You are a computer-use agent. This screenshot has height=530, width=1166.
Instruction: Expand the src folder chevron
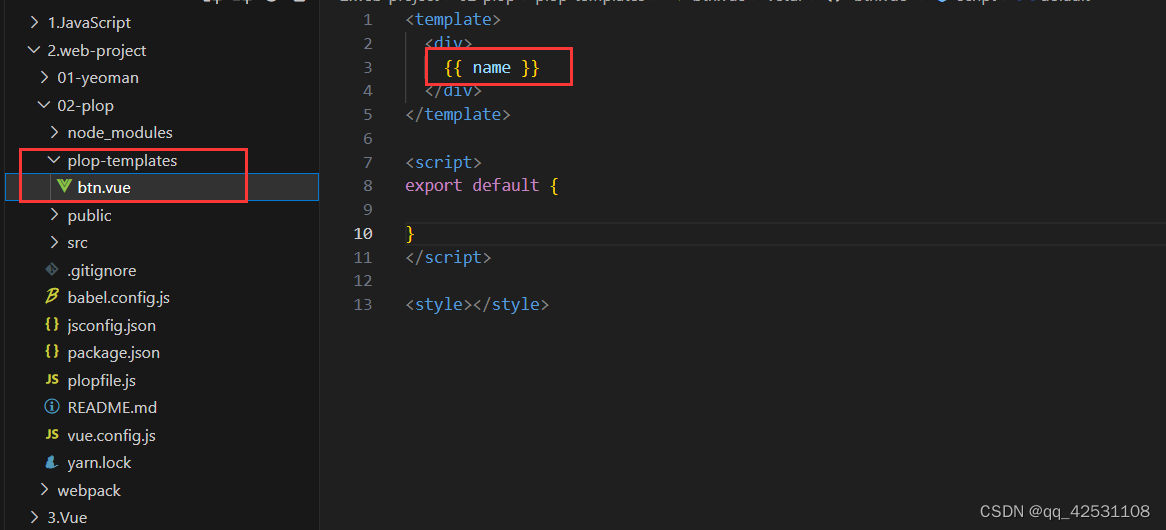point(54,242)
